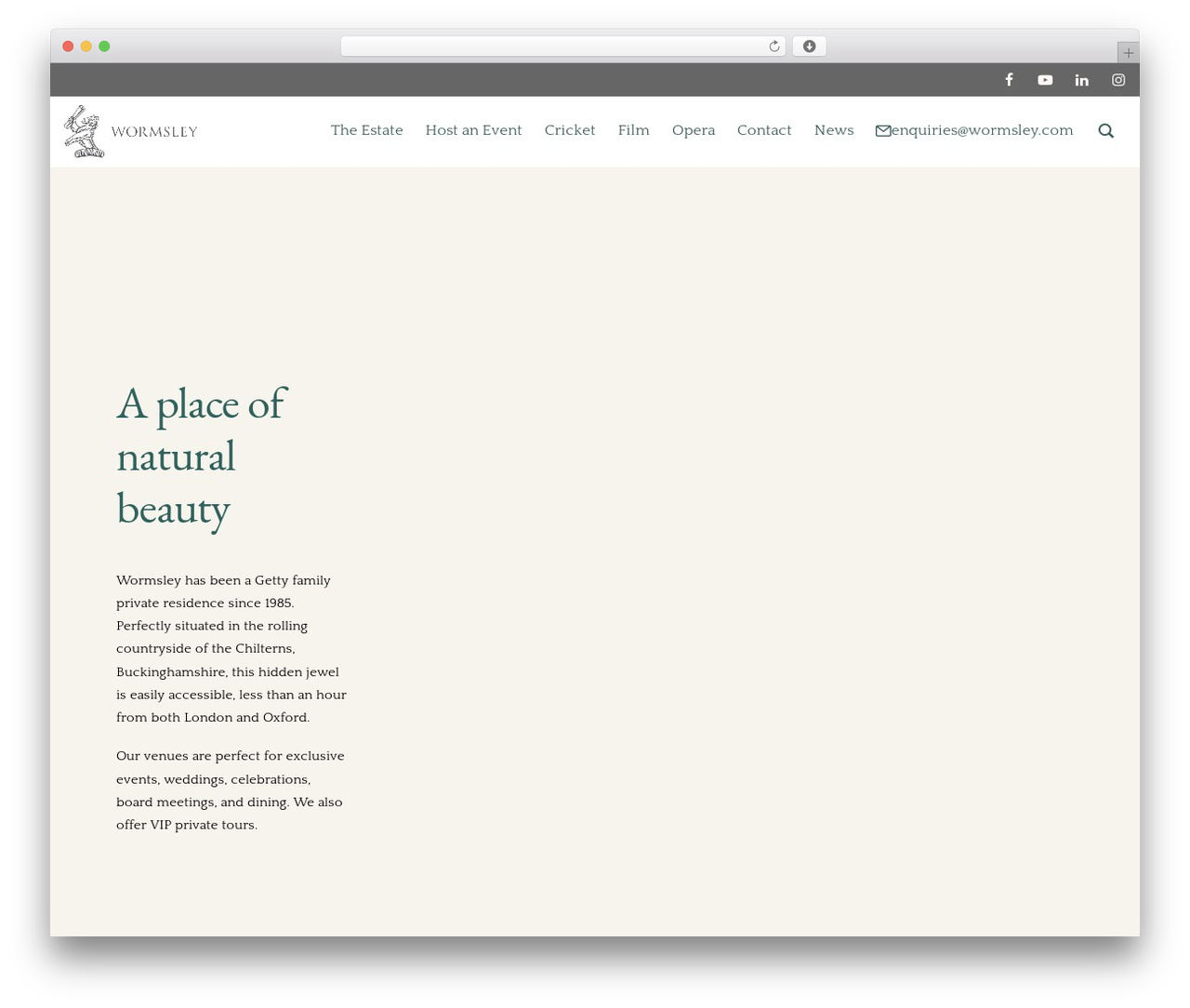Open the Host an Event menu
Image resolution: width=1190 pixels, height=1008 pixels.
[474, 130]
